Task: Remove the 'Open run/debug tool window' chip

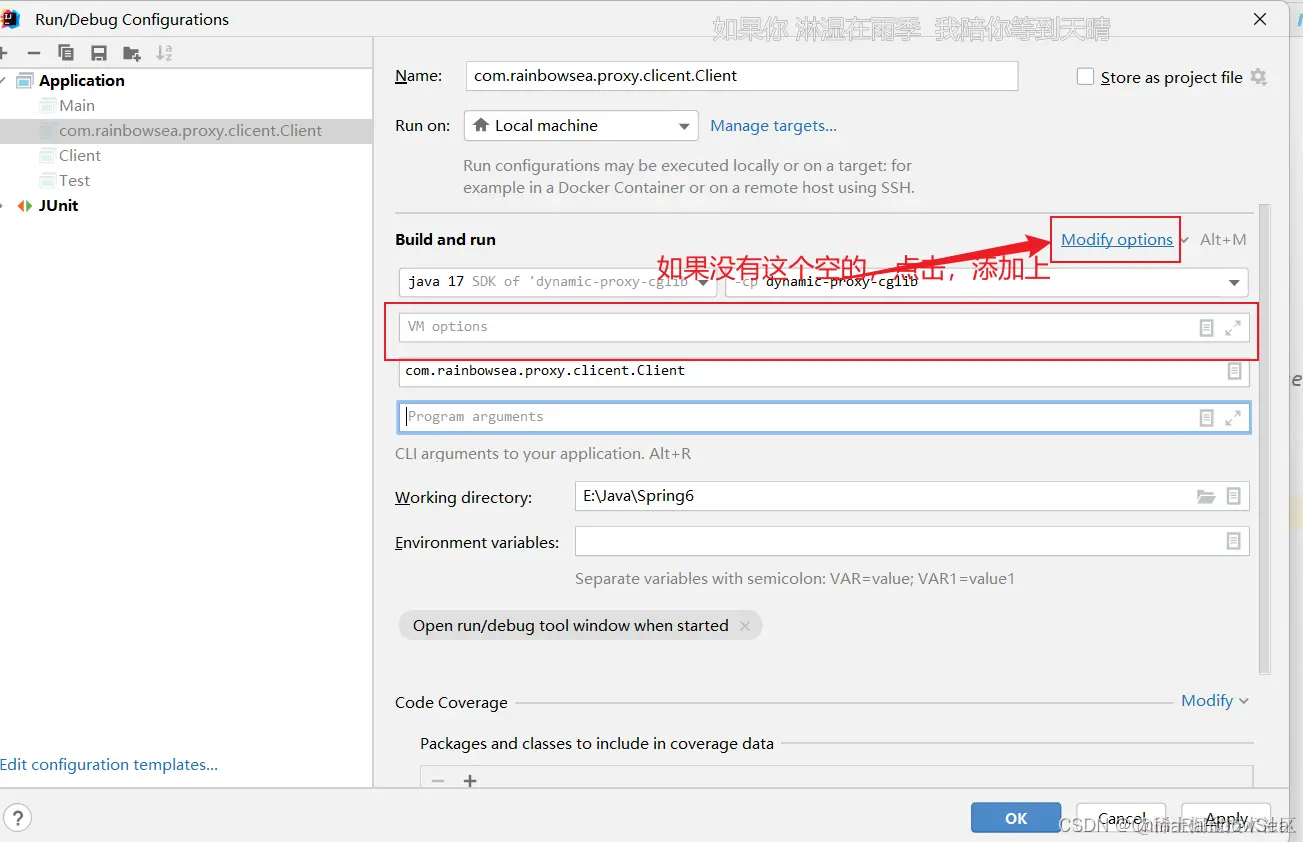Action: pyautogui.click(x=745, y=626)
